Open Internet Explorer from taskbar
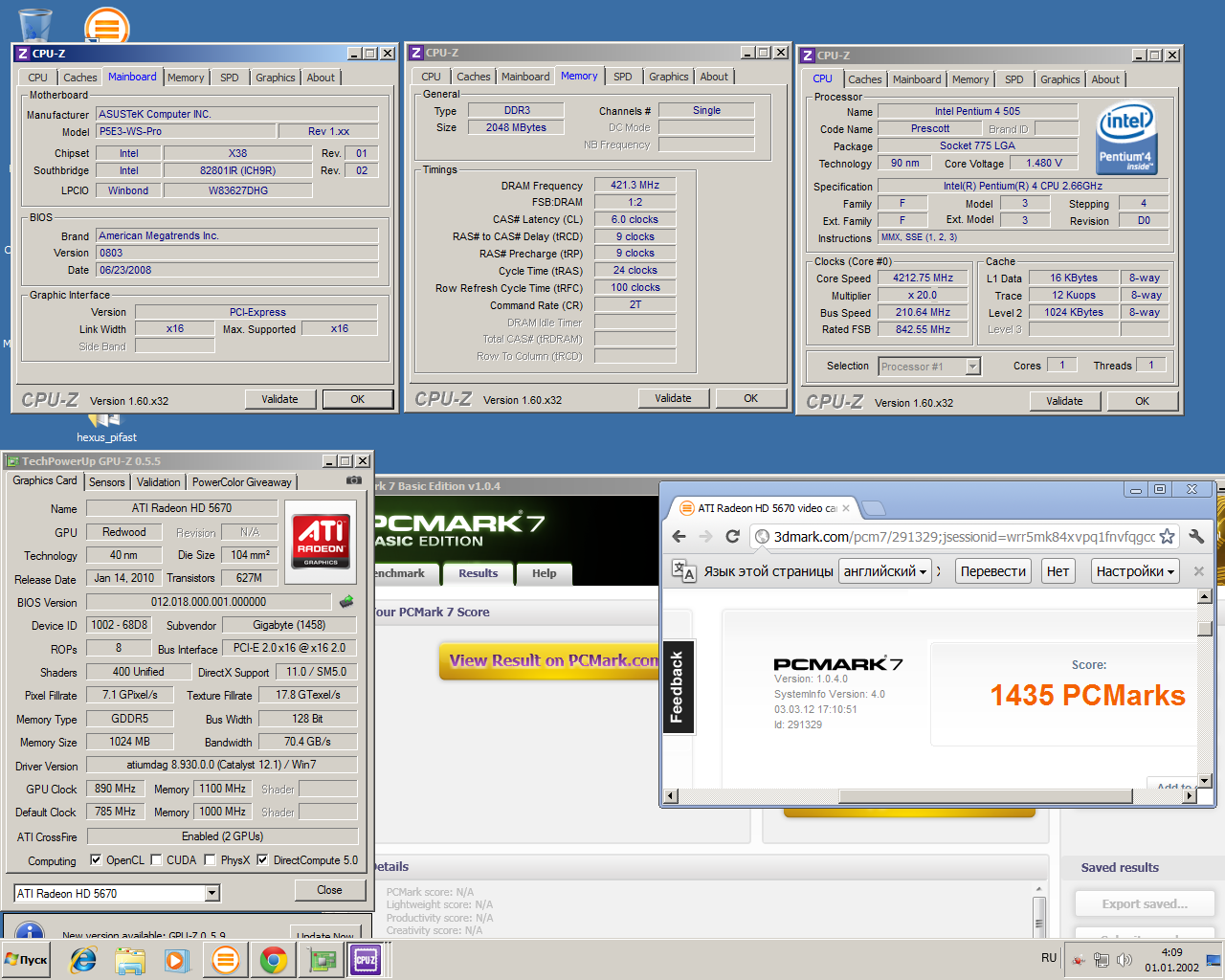Screen dimensions: 1225x980 [83, 960]
